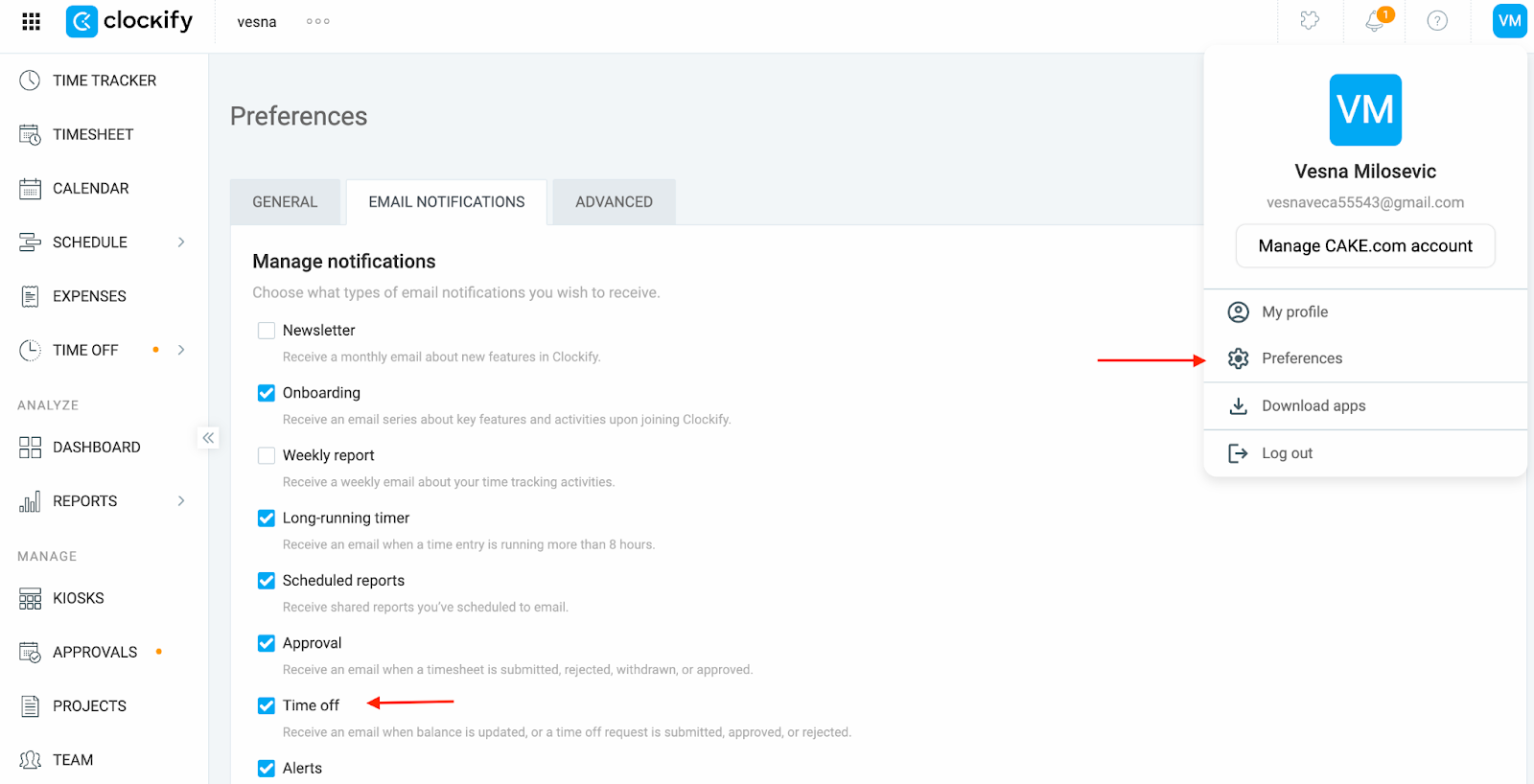Screen dimensions: 1534x784
Task: Go to EXPENSES in sidebar
Action: click(x=89, y=296)
